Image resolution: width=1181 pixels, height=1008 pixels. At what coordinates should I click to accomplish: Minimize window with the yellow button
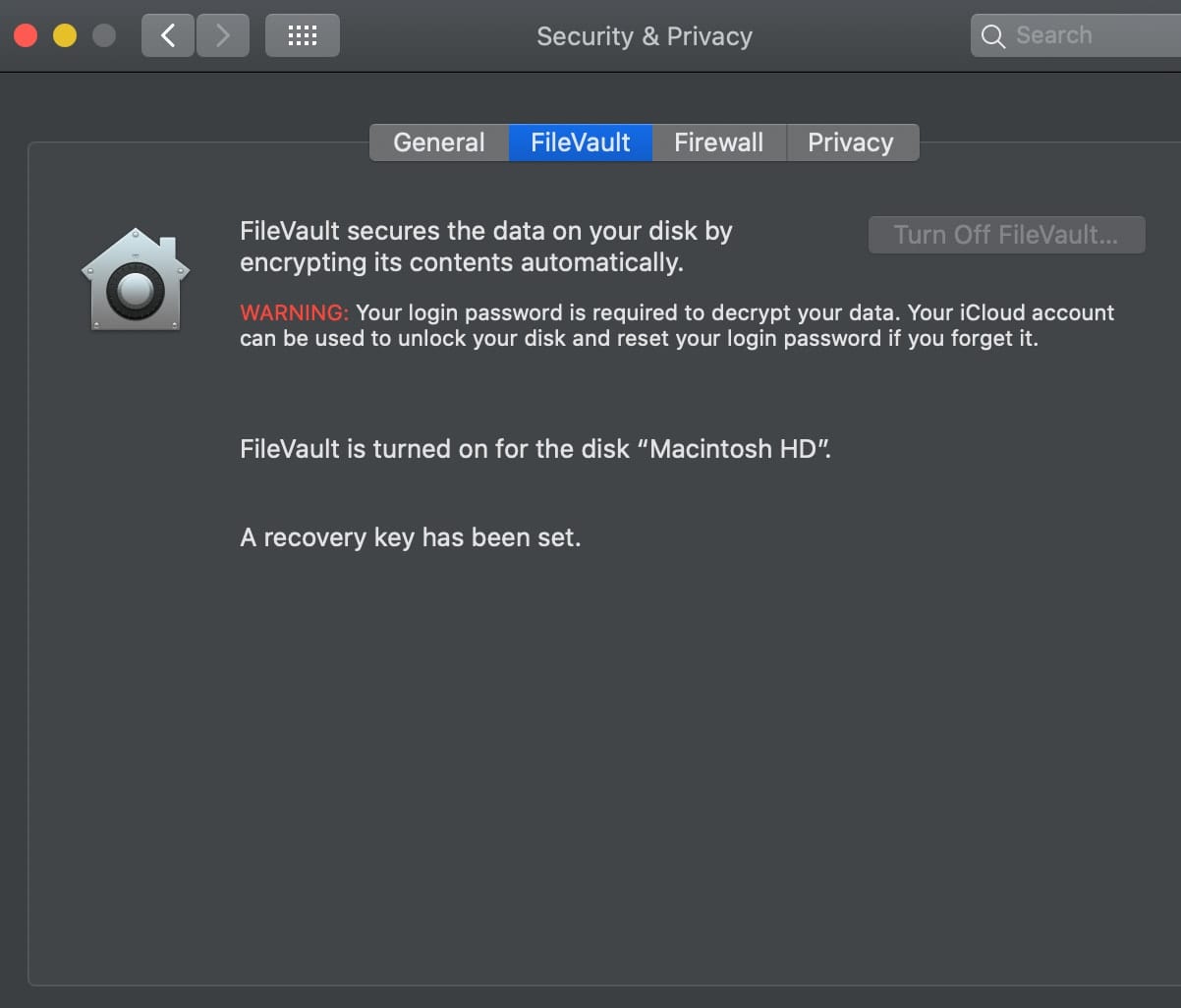click(65, 36)
